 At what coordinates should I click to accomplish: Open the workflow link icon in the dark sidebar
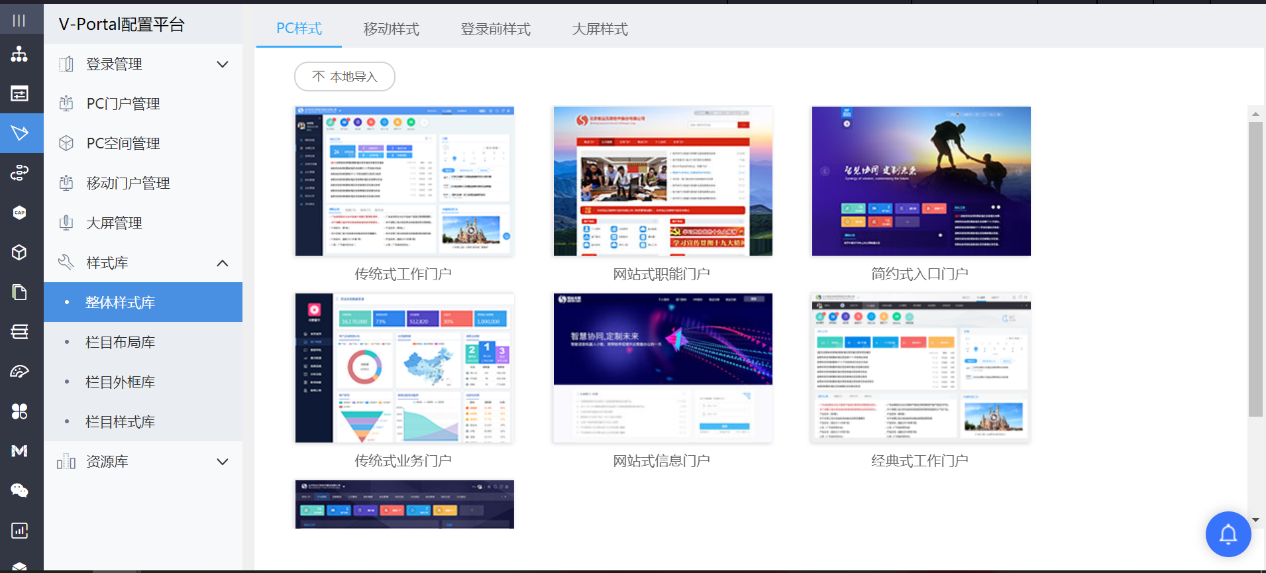pyautogui.click(x=19, y=173)
